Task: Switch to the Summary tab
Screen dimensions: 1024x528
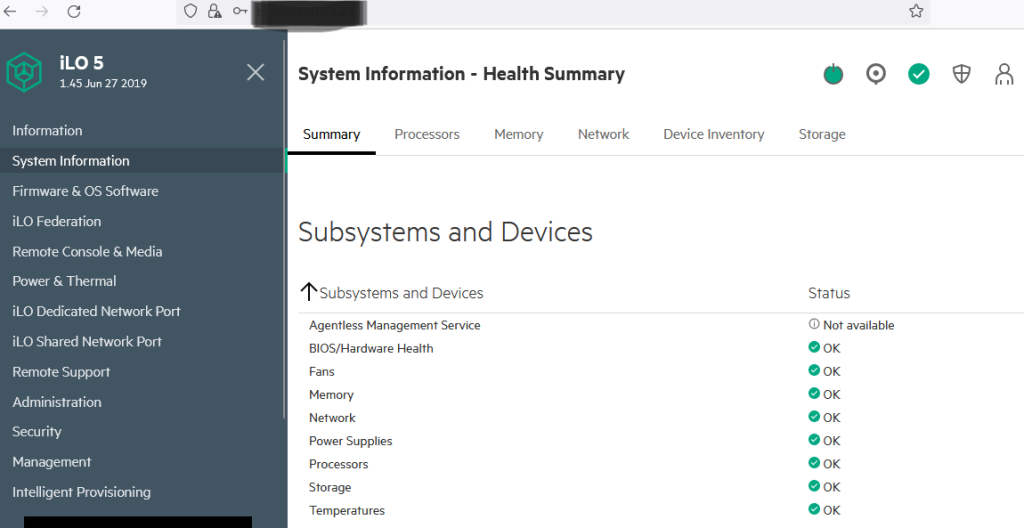Action: [331, 134]
